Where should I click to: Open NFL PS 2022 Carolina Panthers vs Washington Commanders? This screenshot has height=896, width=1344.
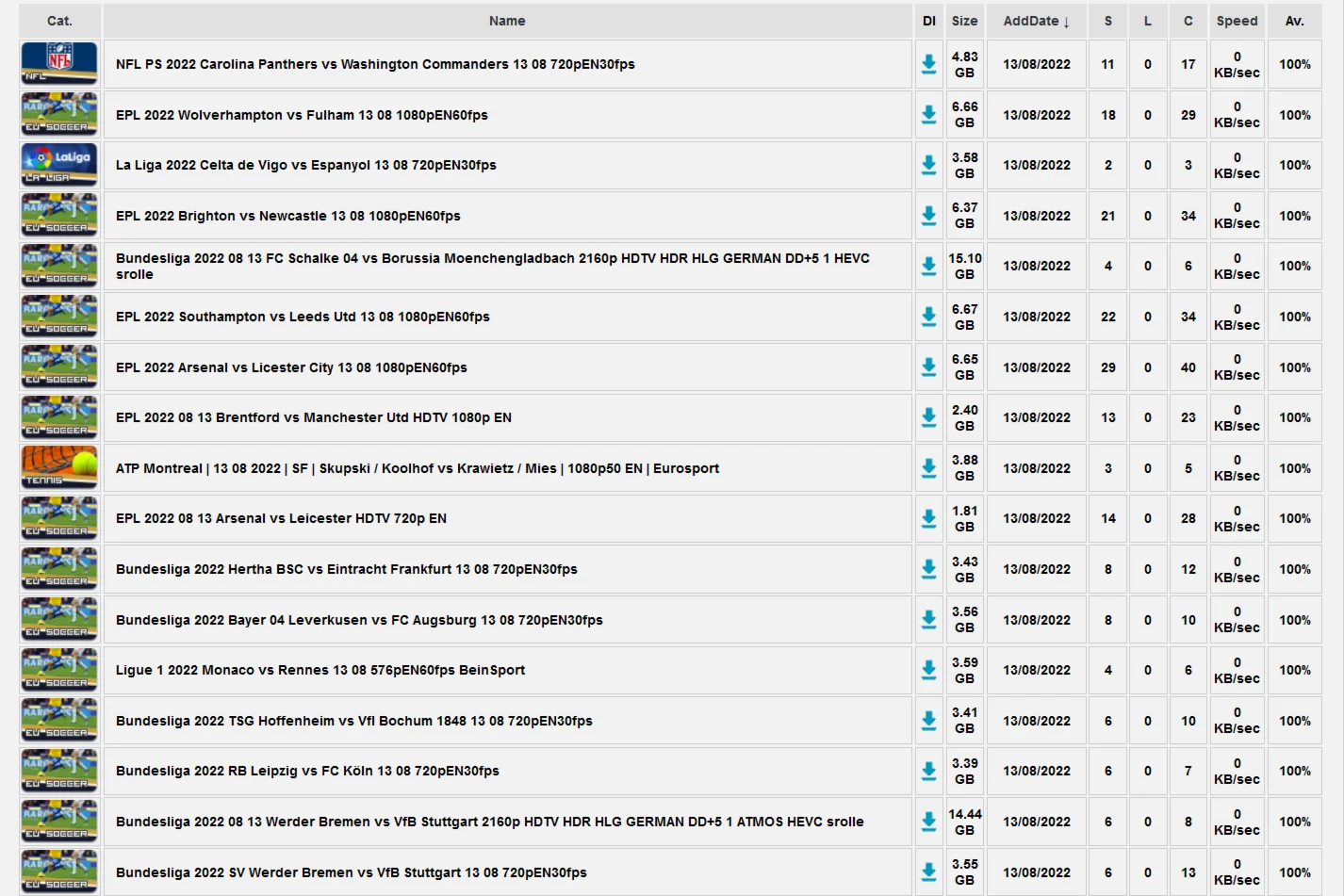375,64
